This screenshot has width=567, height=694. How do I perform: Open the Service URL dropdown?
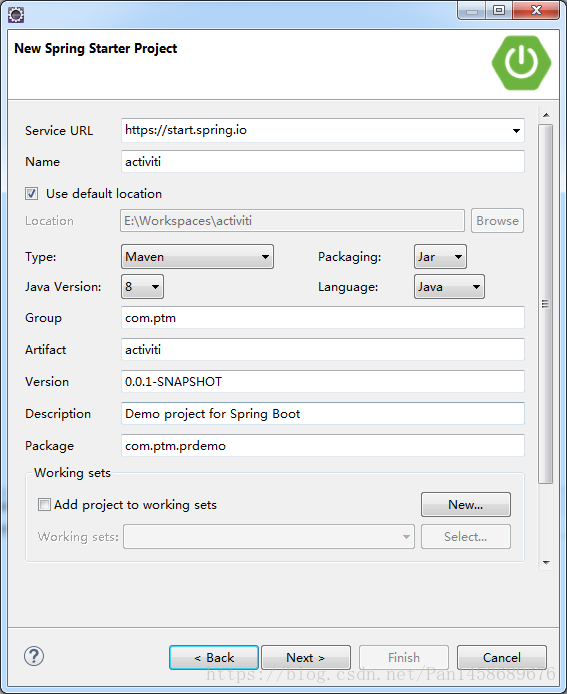pos(516,131)
